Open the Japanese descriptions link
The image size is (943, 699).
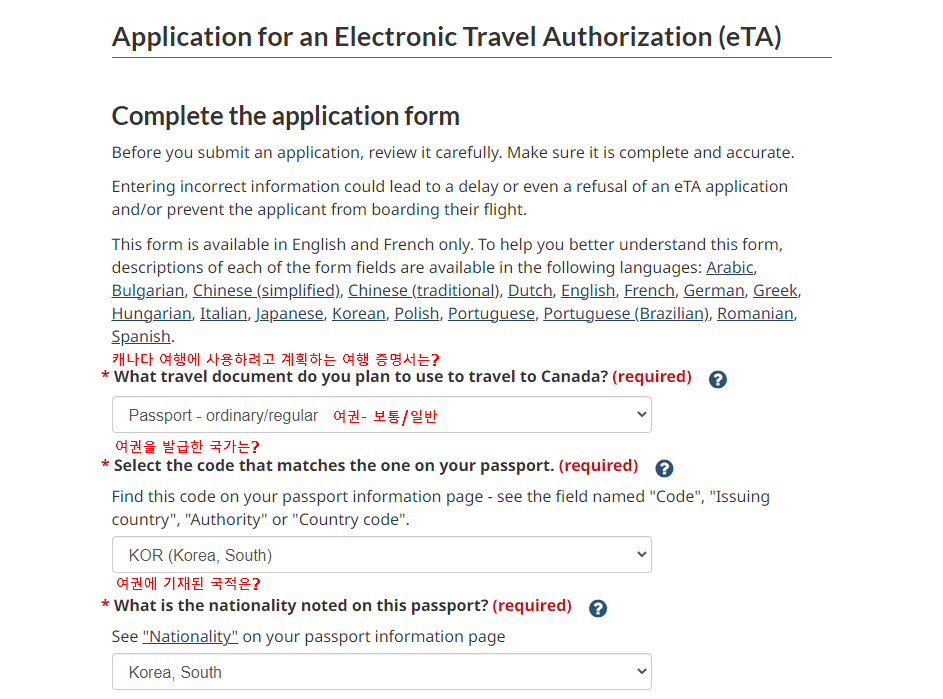(x=289, y=313)
